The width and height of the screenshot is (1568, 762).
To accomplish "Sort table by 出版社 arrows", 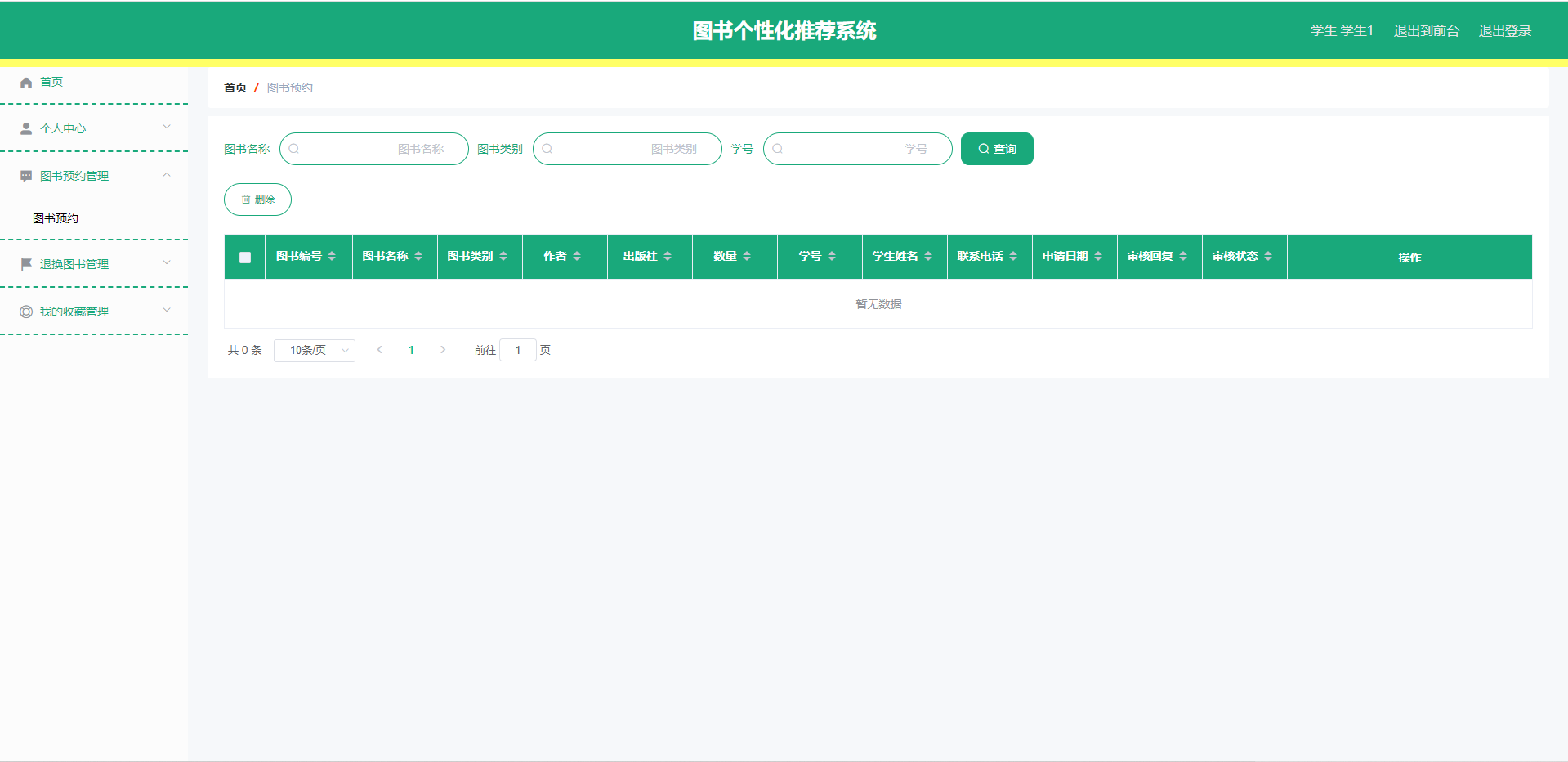I will 668,256.
